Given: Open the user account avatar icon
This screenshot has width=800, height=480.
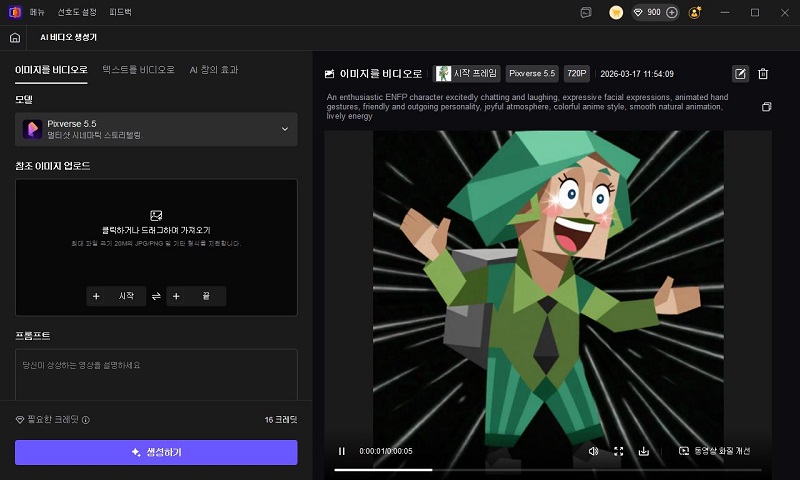Looking at the screenshot, I should coord(694,12).
